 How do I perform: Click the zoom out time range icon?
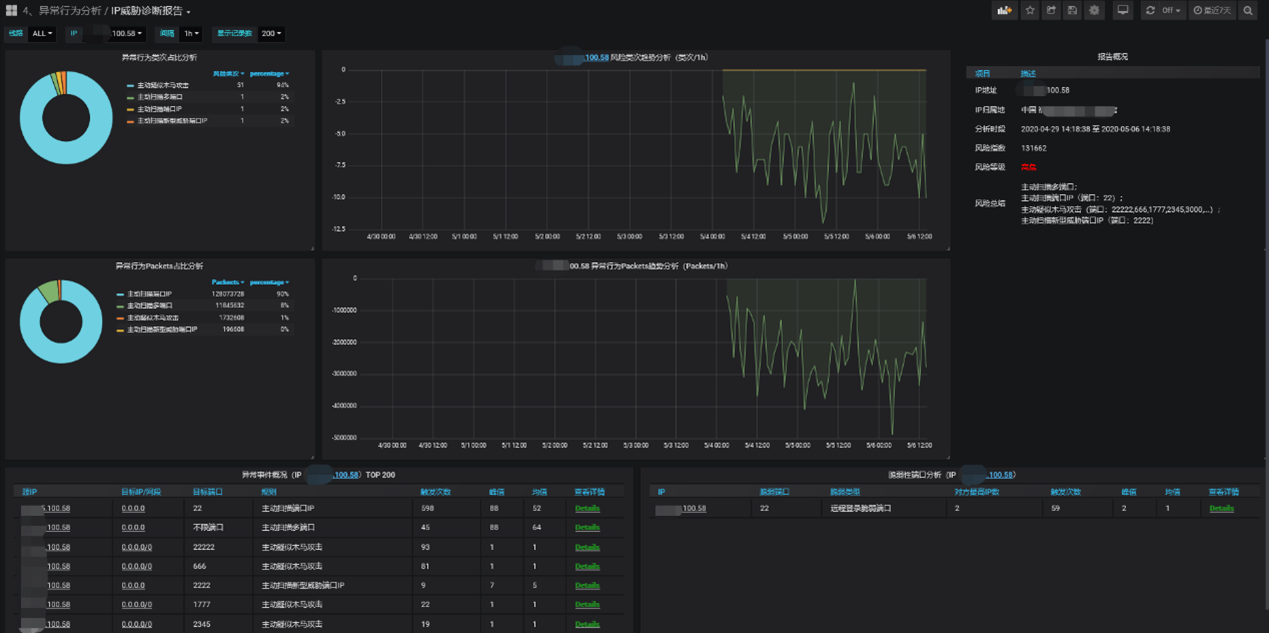point(1247,10)
